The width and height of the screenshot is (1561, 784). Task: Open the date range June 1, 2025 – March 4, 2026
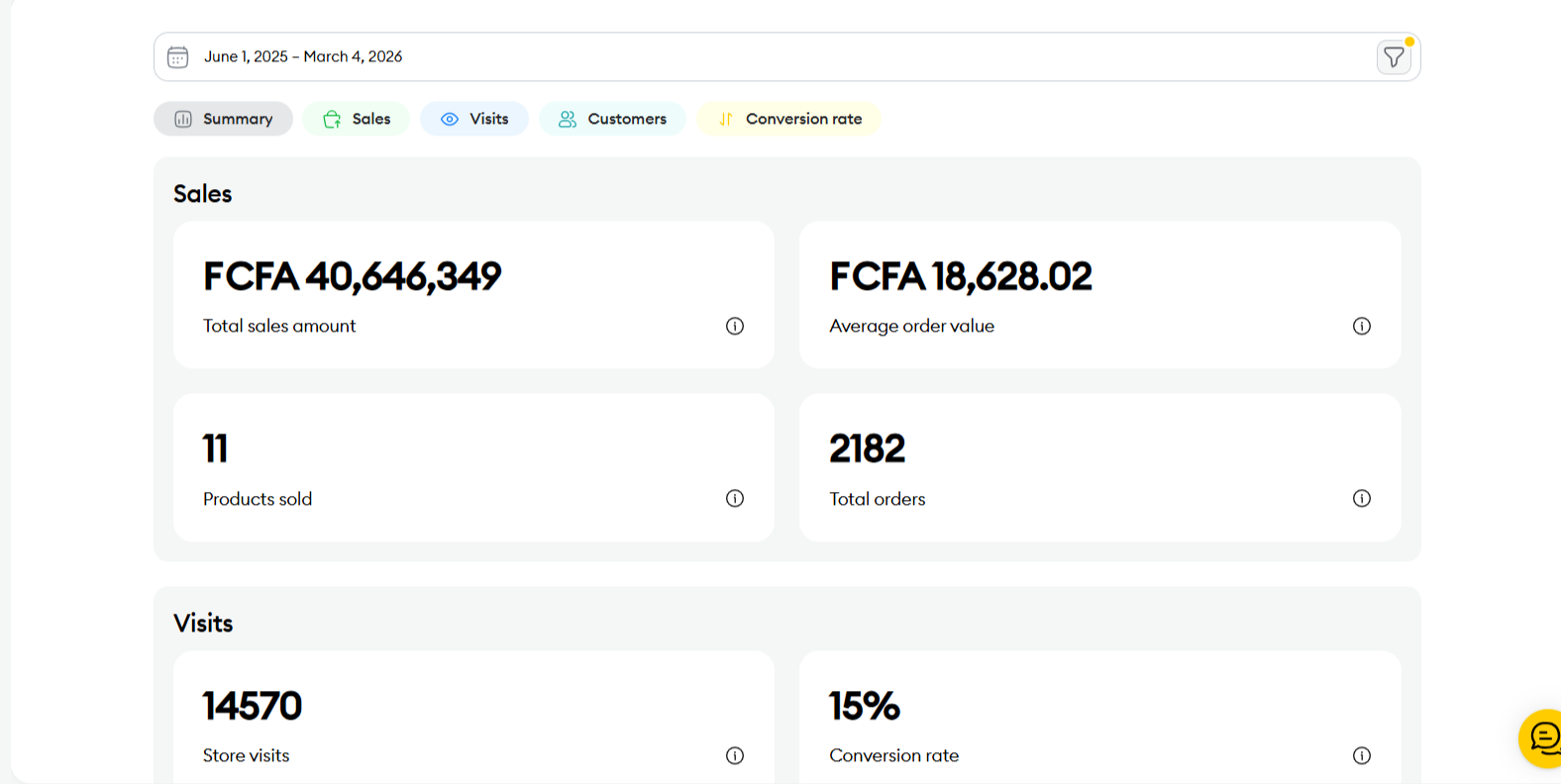[x=303, y=56]
